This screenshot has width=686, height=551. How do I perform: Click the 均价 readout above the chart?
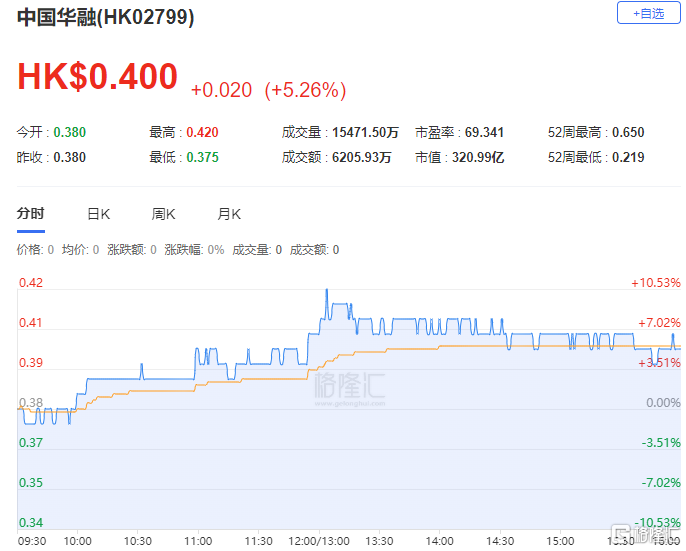pyautogui.click(x=80, y=250)
